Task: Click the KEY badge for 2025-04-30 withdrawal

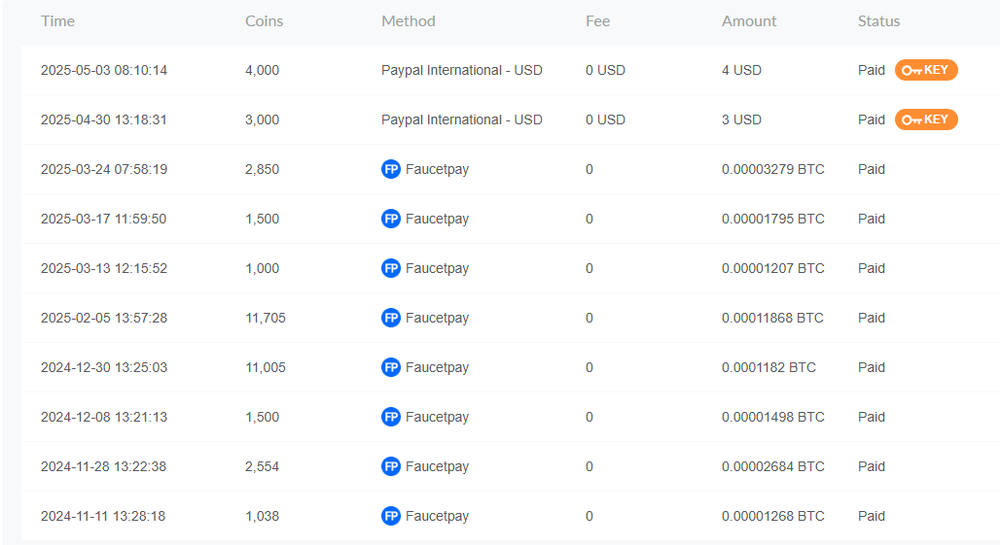Action: pyautogui.click(x=926, y=120)
